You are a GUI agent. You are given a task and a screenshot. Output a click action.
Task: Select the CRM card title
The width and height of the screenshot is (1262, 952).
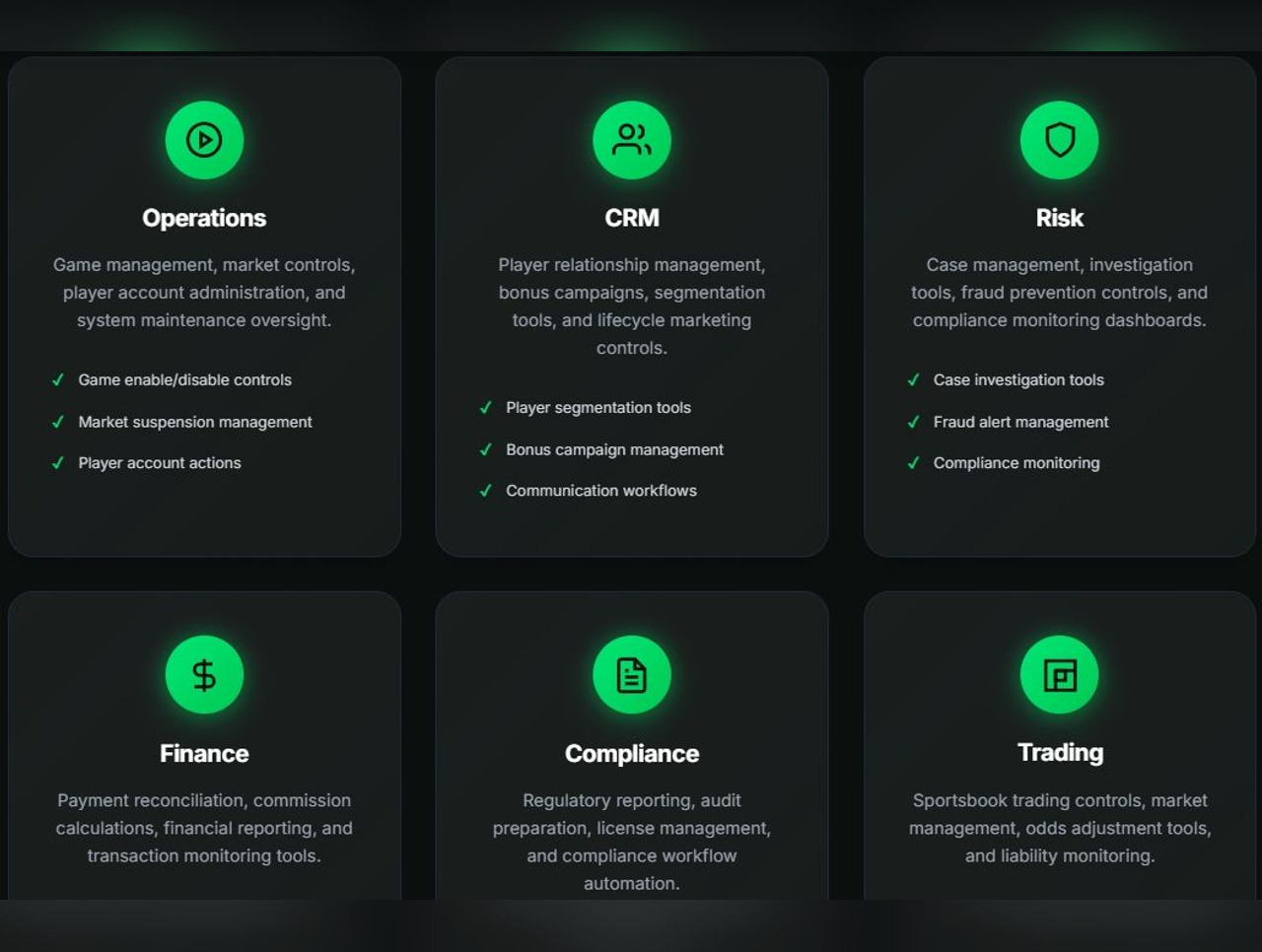[x=632, y=218]
